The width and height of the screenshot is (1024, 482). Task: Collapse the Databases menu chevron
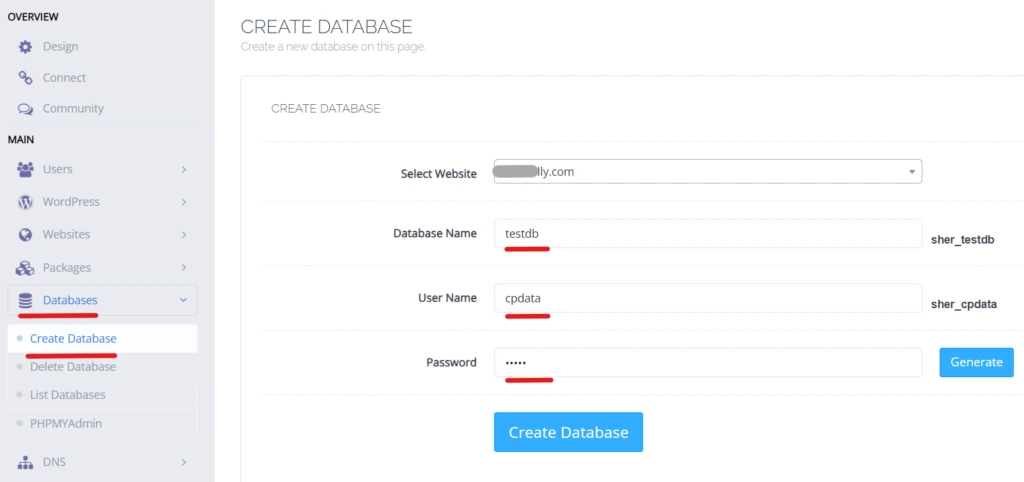[183, 300]
